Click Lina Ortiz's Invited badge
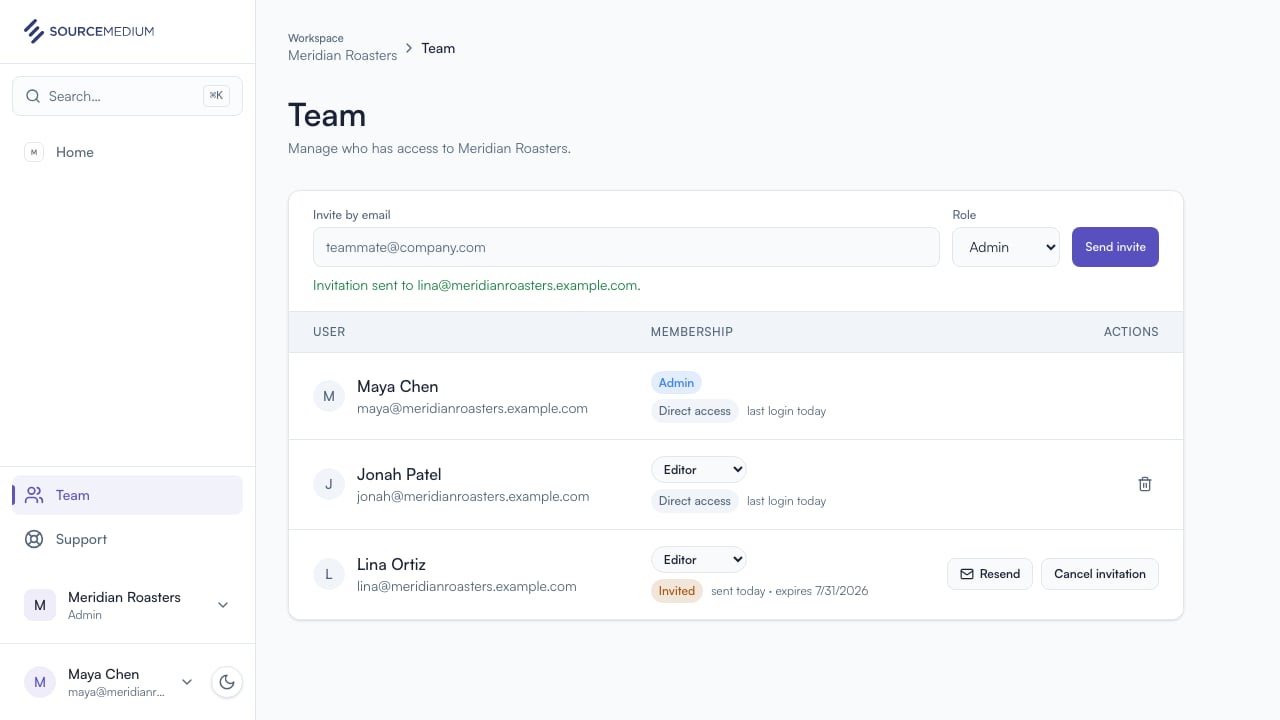 (677, 591)
